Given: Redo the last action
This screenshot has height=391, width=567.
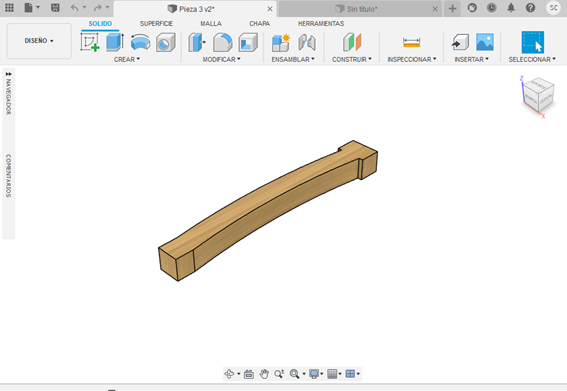Looking at the screenshot, I should (97, 8).
